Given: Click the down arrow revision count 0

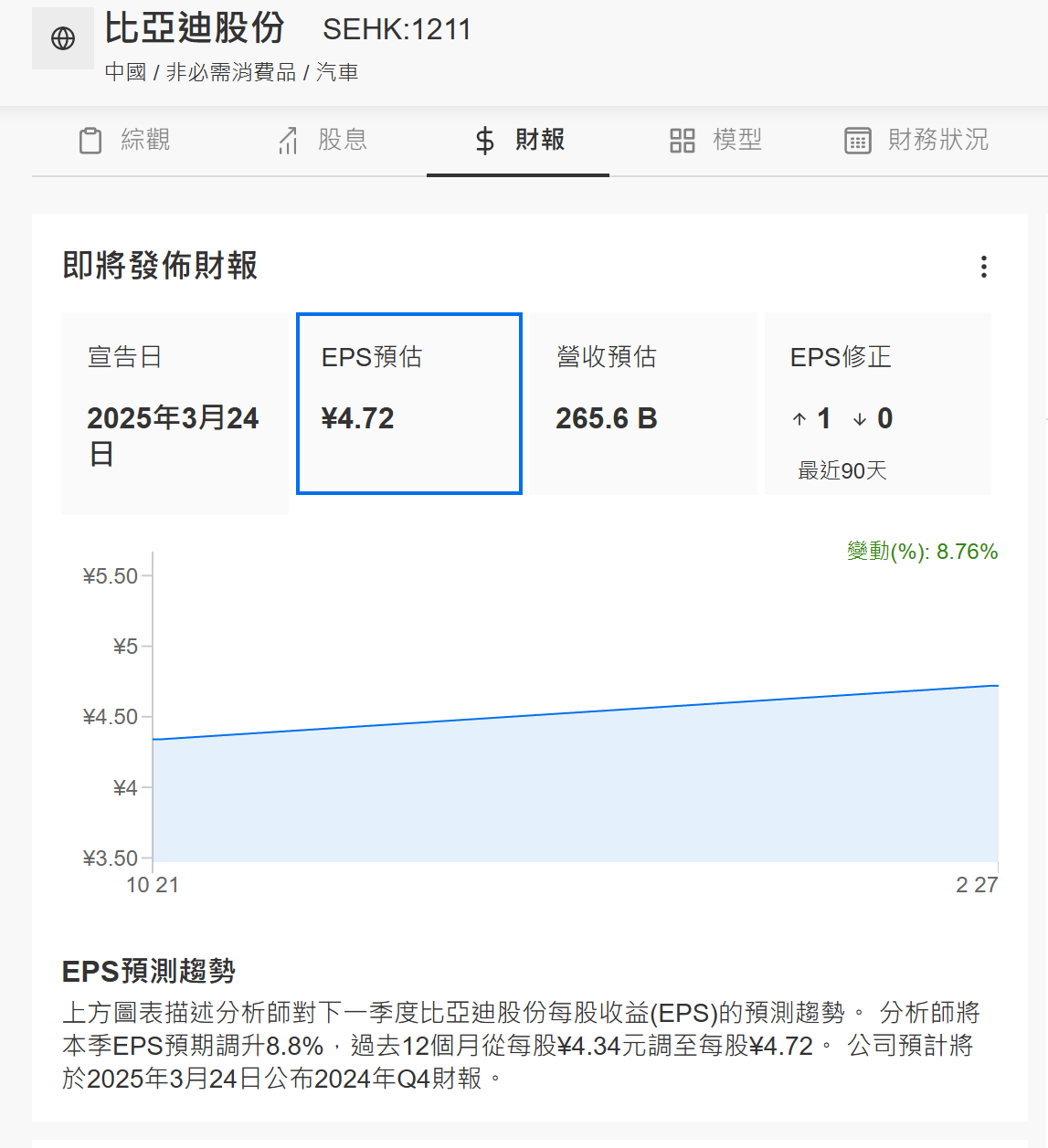Looking at the screenshot, I should click(x=873, y=418).
